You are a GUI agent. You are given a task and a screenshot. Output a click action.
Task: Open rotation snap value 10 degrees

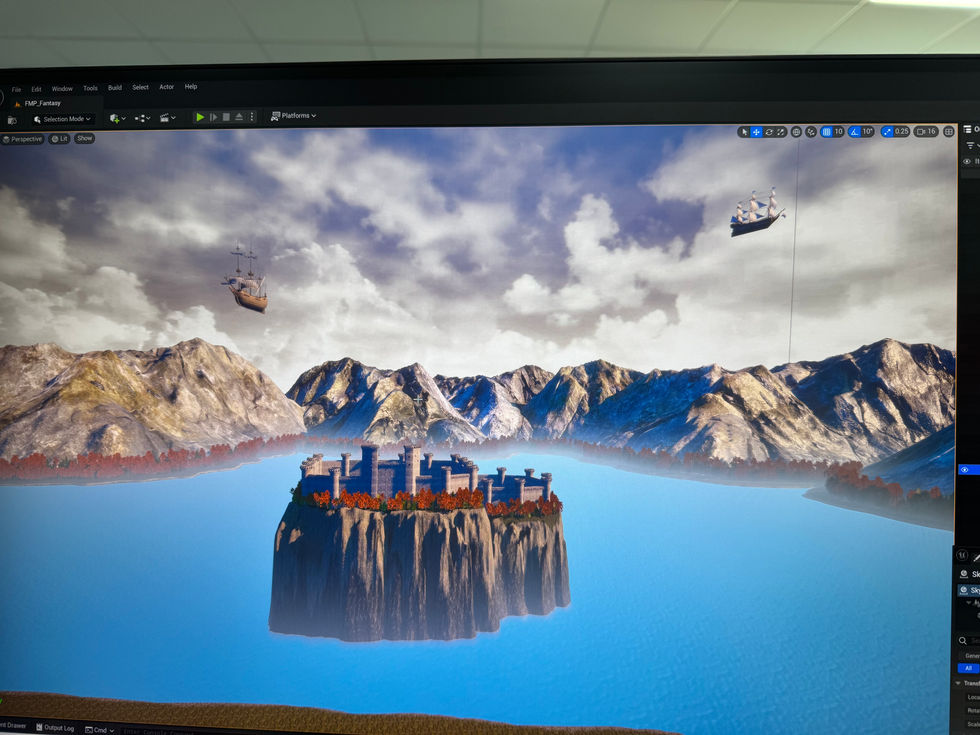(868, 132)
